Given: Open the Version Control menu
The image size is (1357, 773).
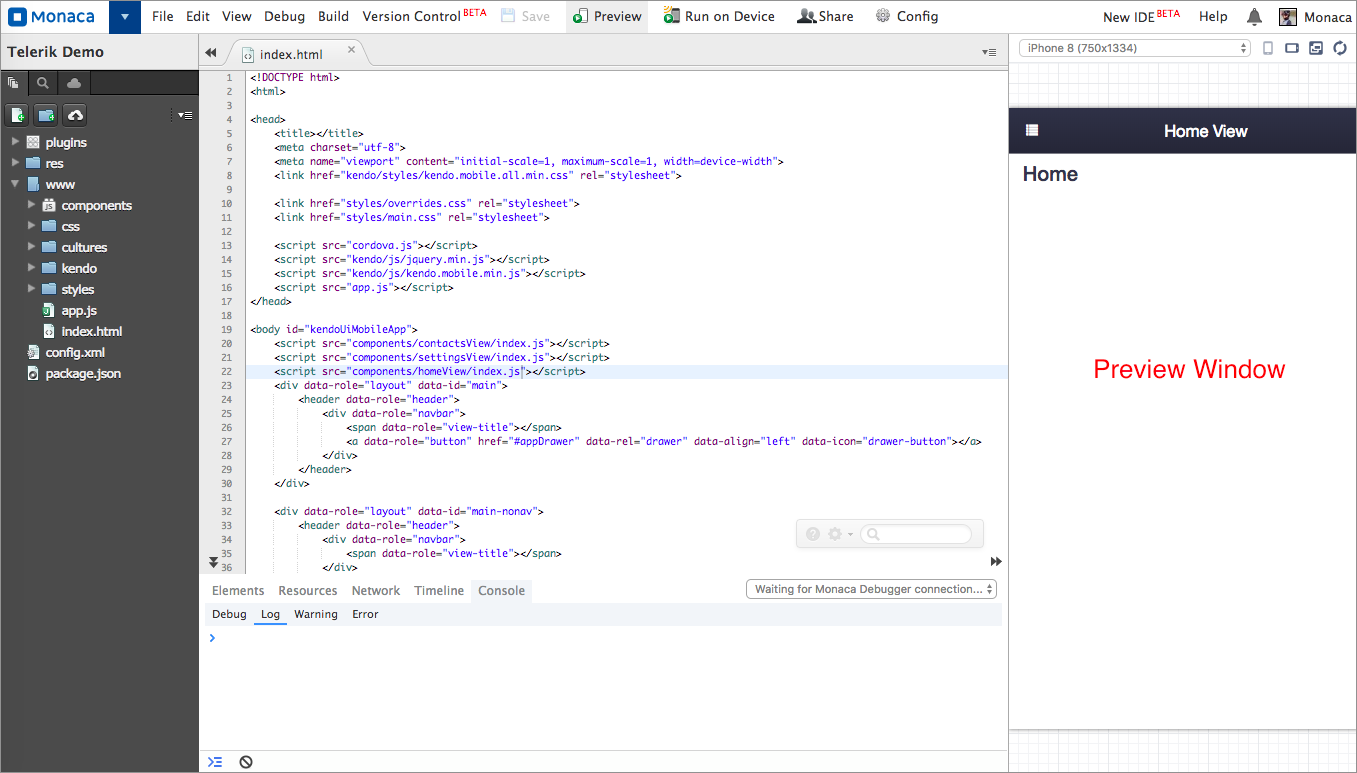Looking at the screenshot, I should tap(425, 16).
